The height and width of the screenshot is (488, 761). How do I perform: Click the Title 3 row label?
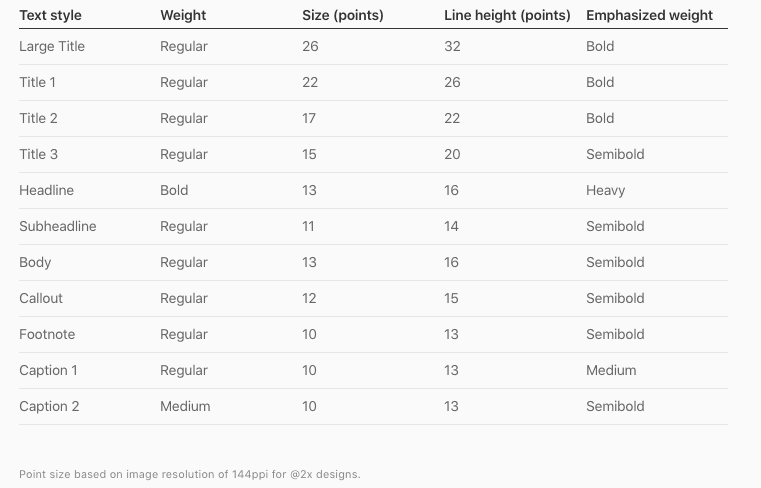pyautogui.click(x=38, y=154)
